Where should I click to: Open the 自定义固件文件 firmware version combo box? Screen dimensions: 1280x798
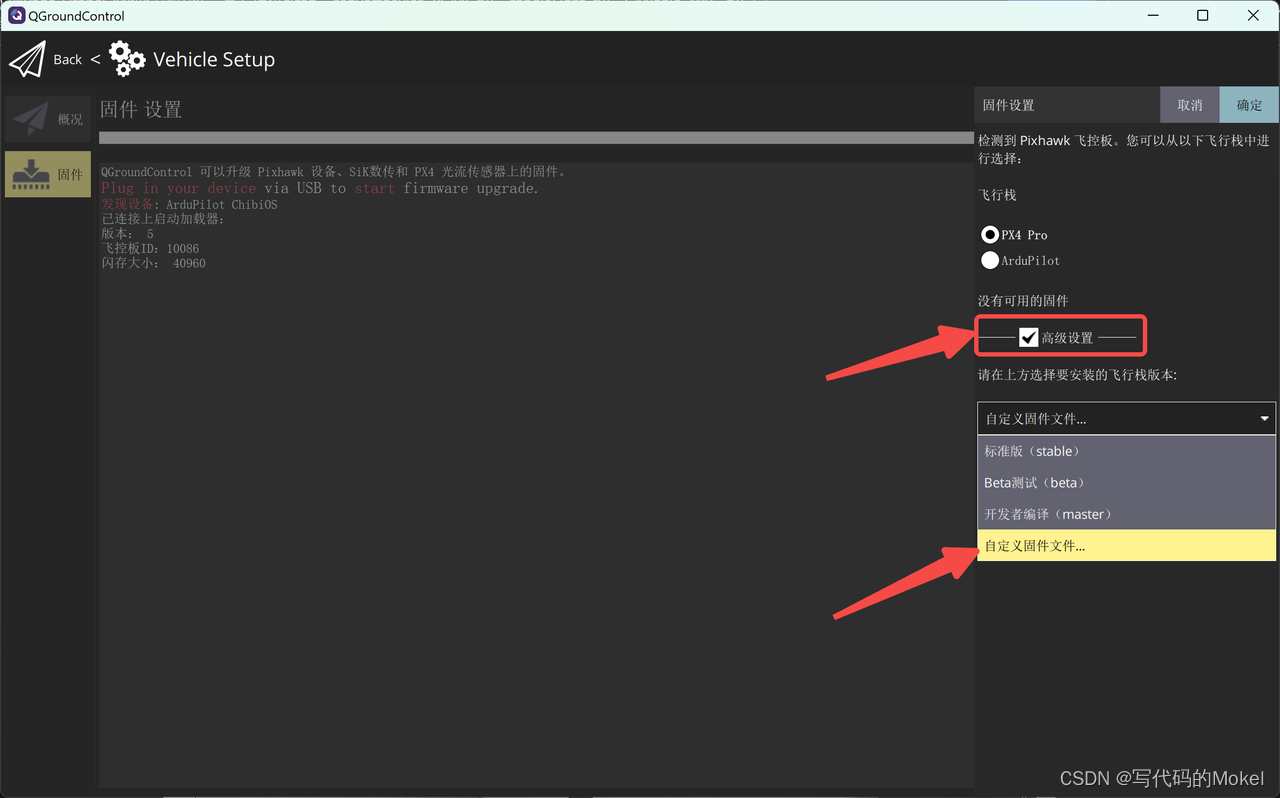[x=1126, y=418]
